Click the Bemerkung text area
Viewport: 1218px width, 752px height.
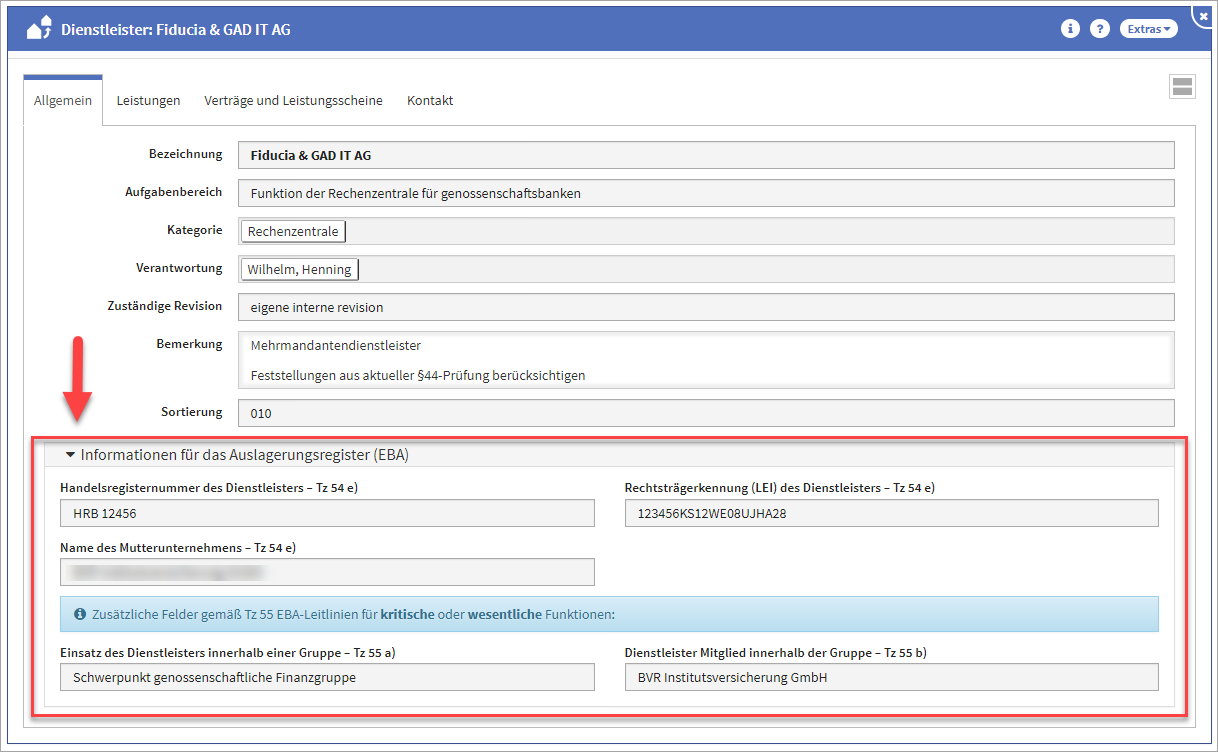pos(705,360)
